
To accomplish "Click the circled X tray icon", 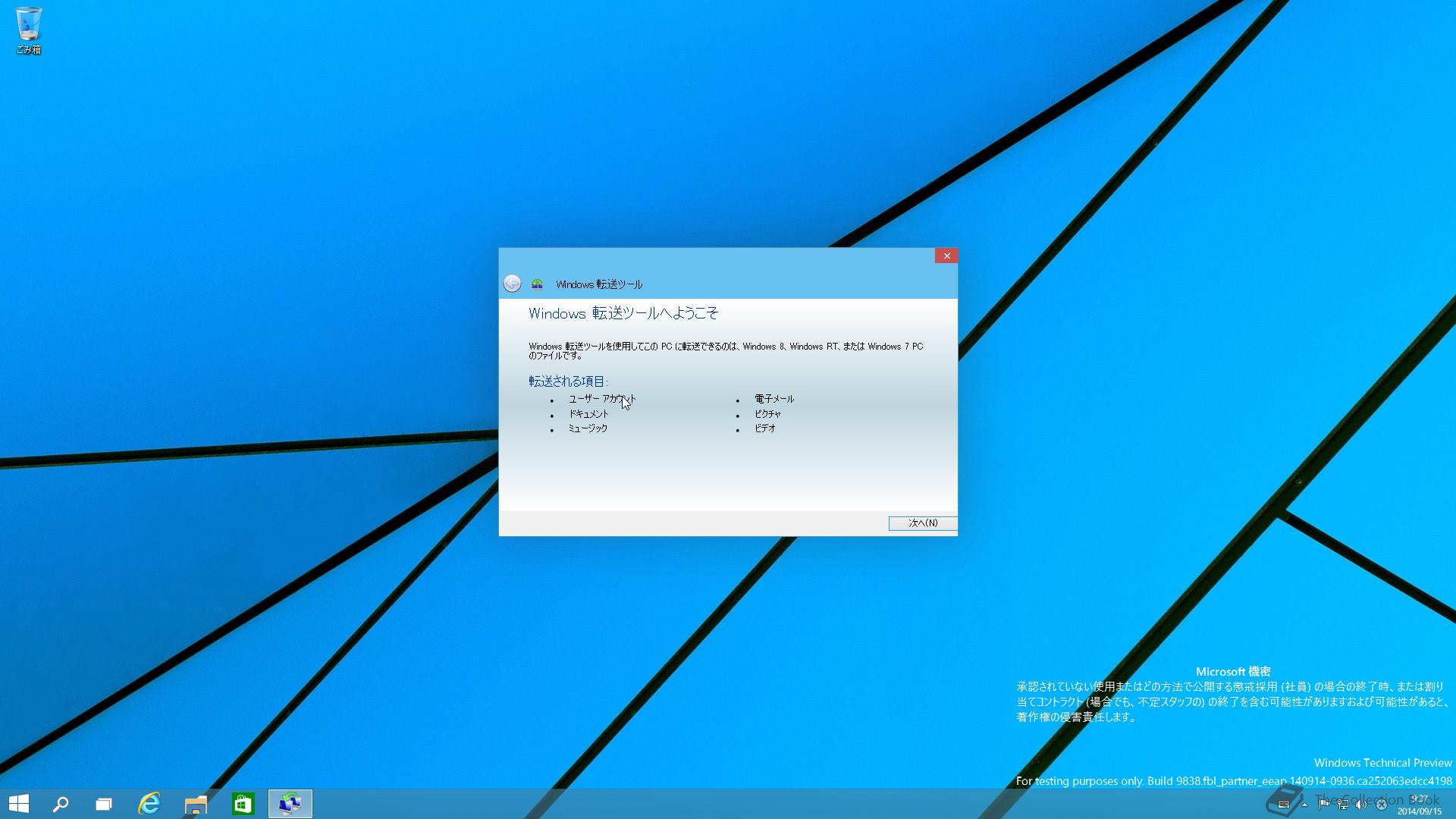I will [x=1381, y=805].
